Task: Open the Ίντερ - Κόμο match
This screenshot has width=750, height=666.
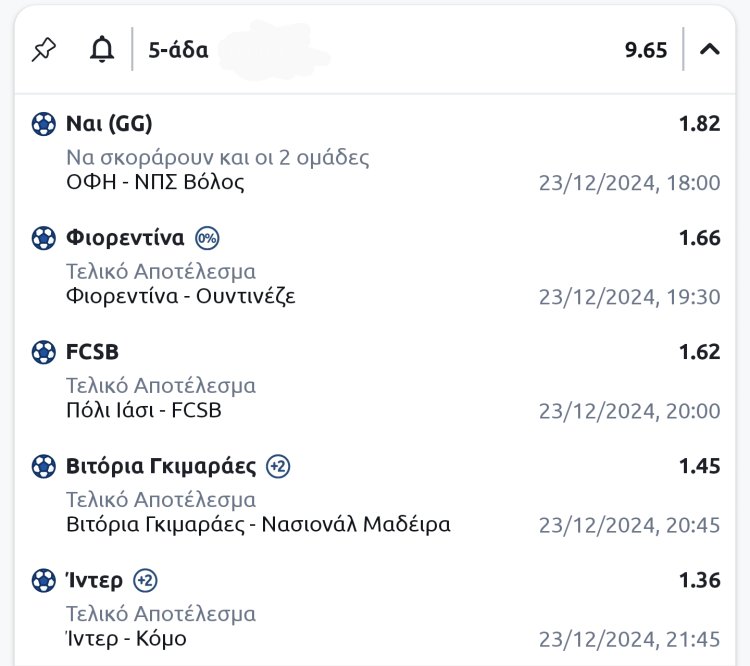Action: tap(126, 638)
